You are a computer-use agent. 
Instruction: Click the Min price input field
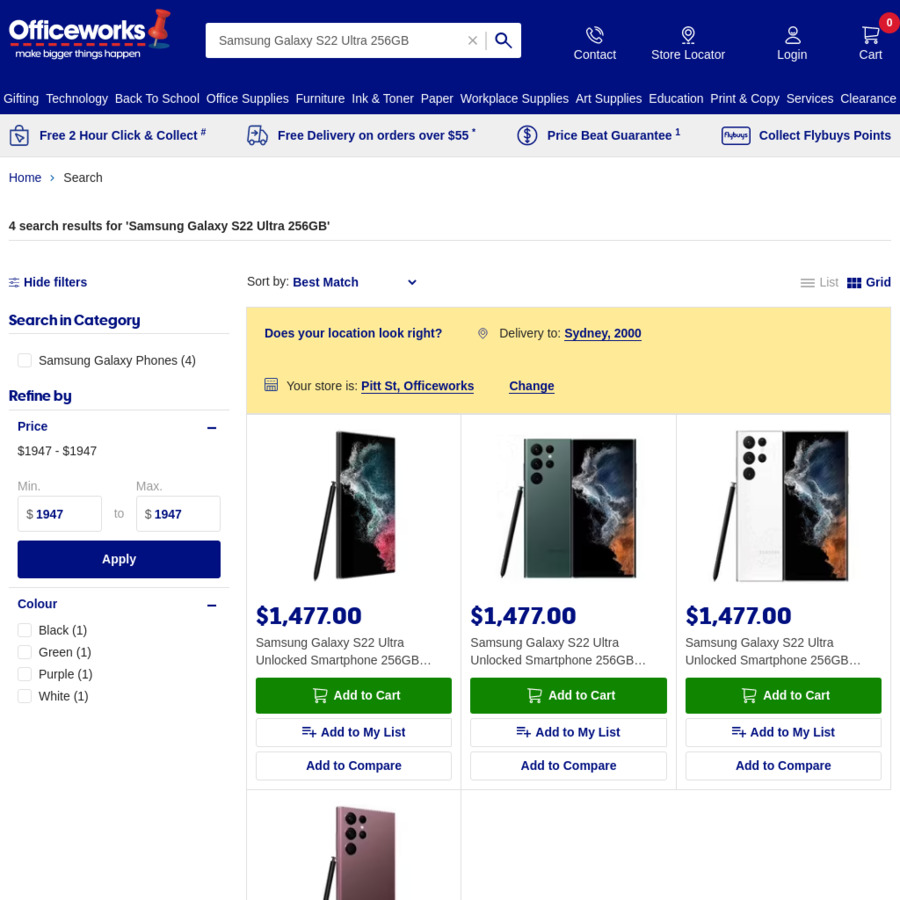(x=60, y=514)
